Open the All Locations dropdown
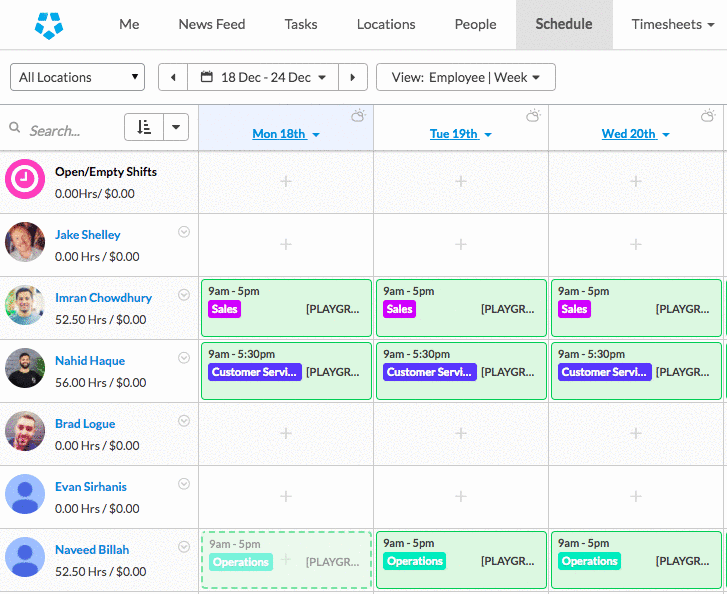 77,77
